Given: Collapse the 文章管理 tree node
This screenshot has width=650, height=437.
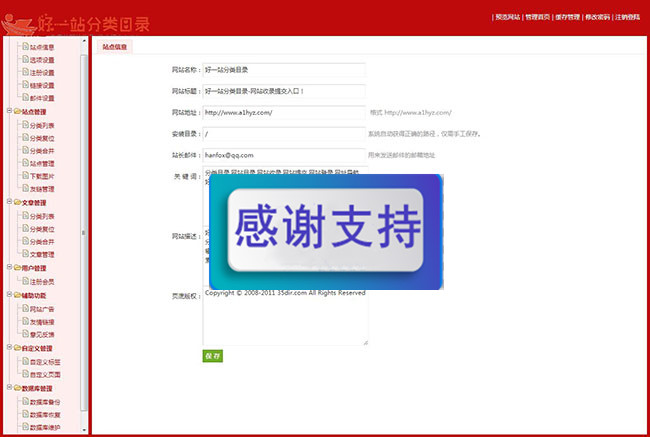Looking at the screenshot, I should coord(9,202).
